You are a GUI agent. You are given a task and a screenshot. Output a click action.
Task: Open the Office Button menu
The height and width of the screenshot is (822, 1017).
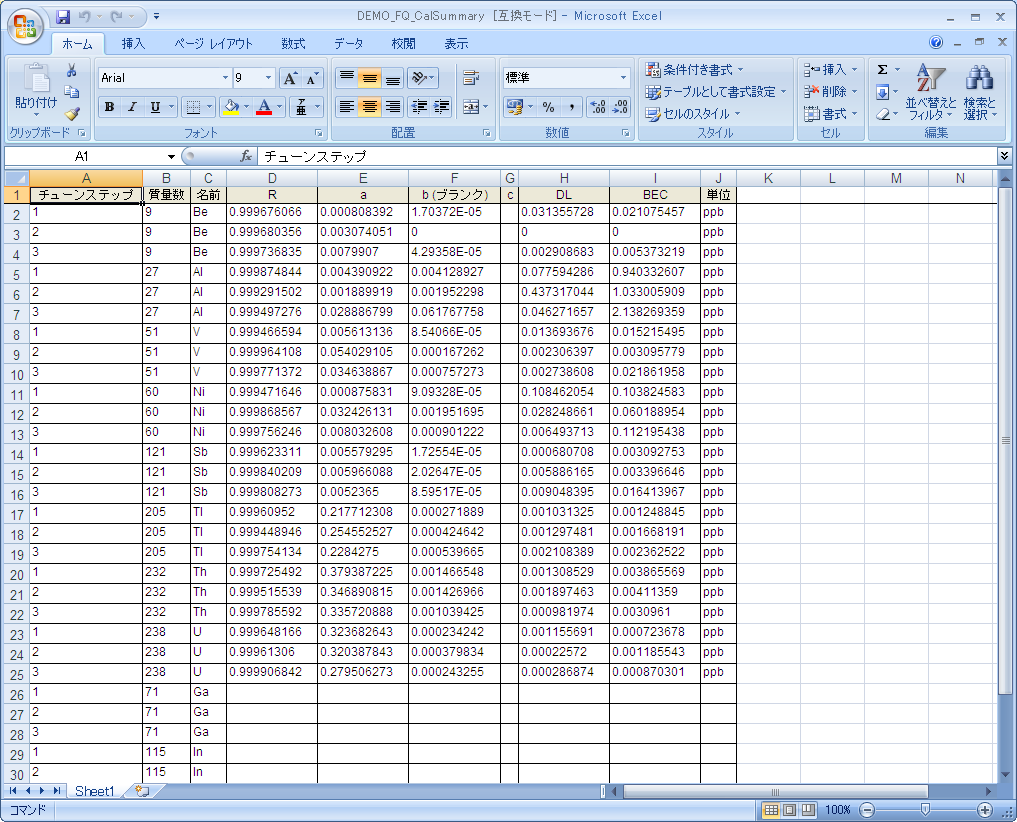coord(25,27)
